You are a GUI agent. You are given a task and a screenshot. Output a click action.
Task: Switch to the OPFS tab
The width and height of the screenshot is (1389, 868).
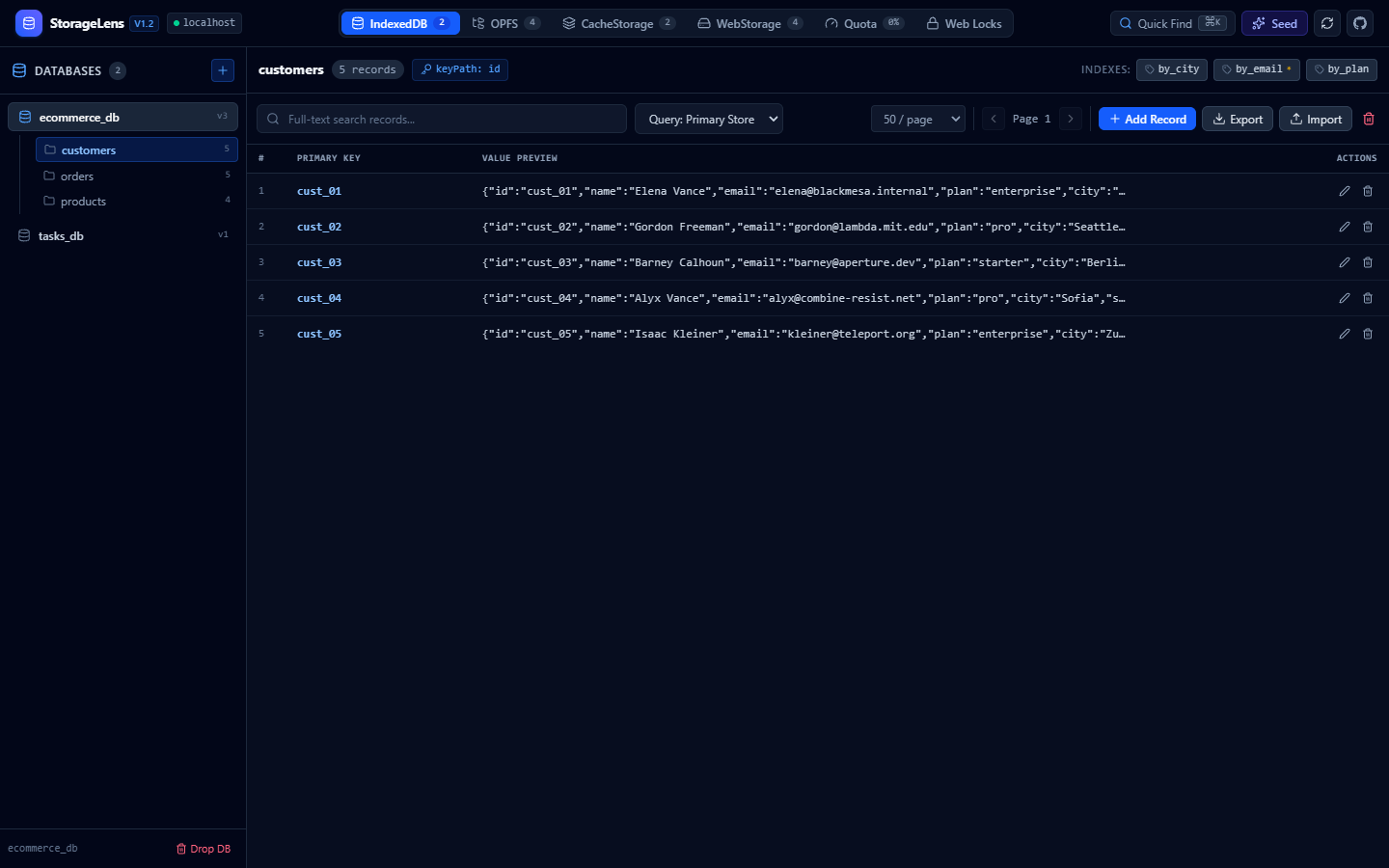(506, 23)
